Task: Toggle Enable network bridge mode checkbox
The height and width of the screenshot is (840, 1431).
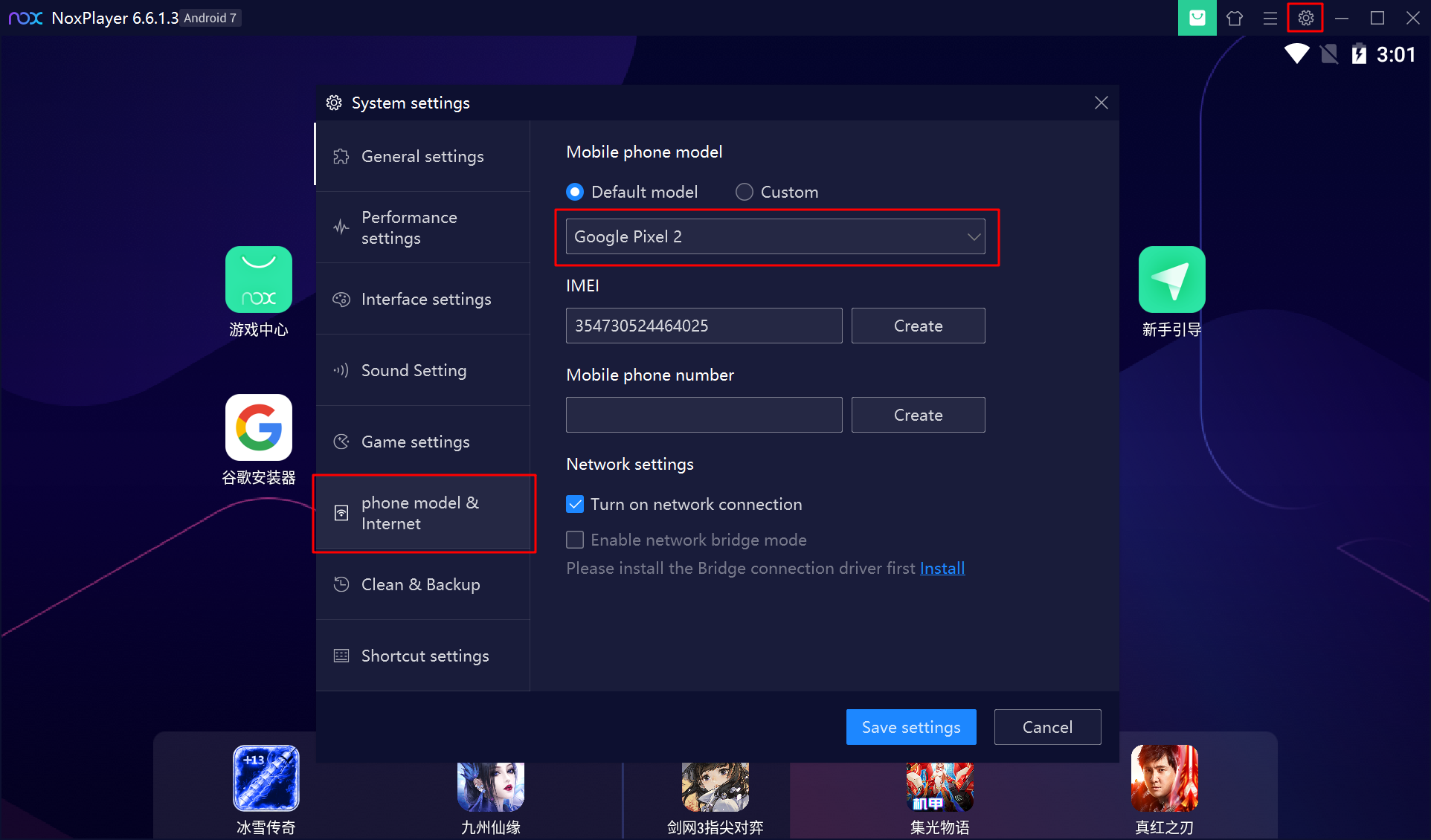Action: [x=575, y=540]
